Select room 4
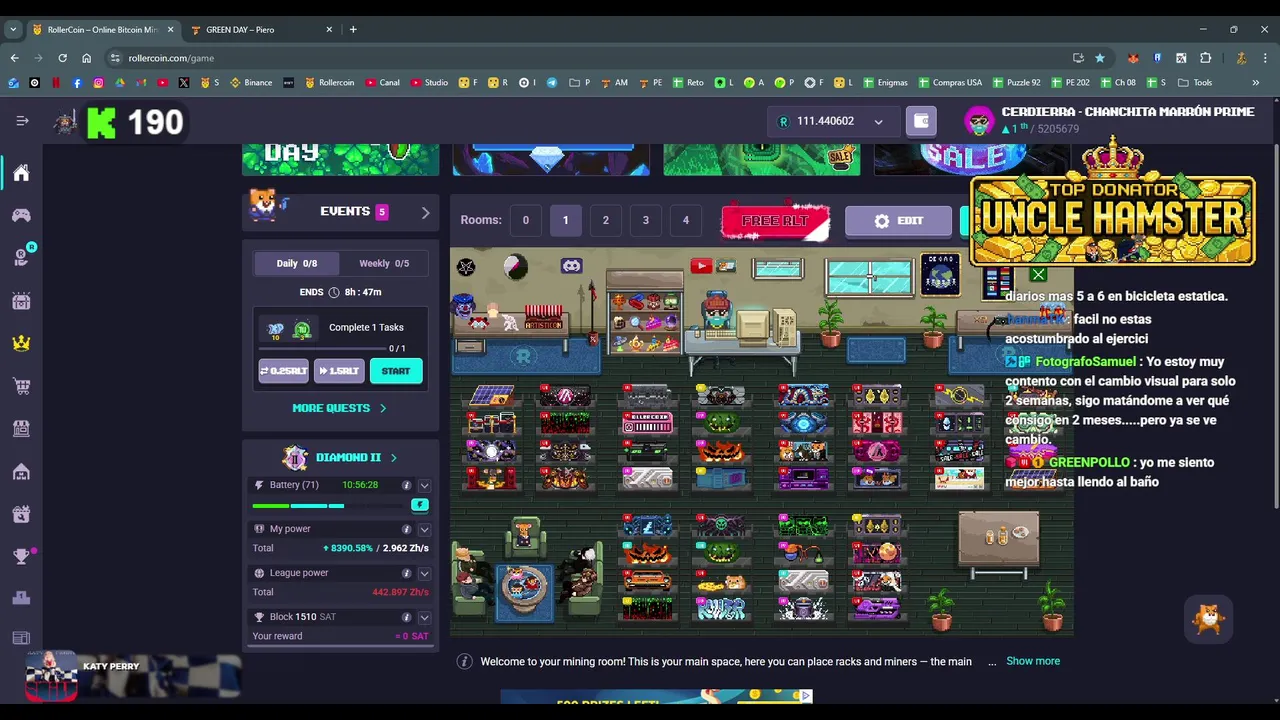 685,220
